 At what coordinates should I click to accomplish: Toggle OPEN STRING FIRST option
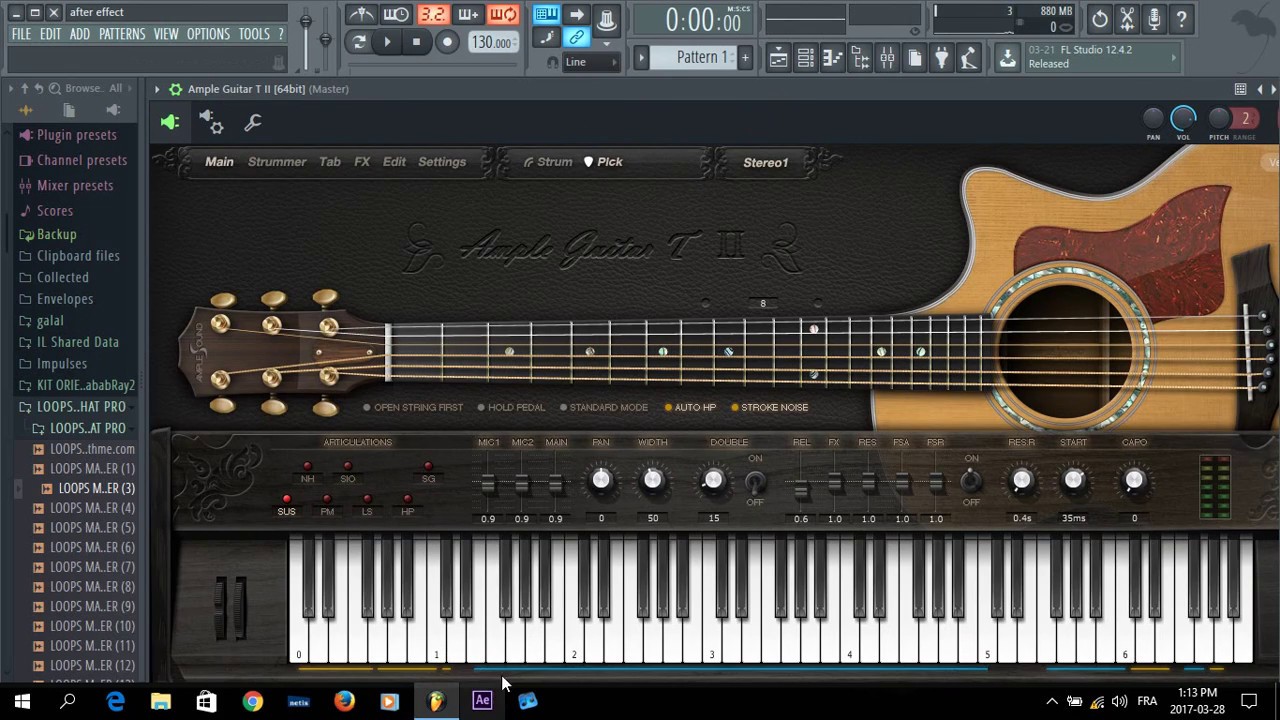[x=413, y=408]
